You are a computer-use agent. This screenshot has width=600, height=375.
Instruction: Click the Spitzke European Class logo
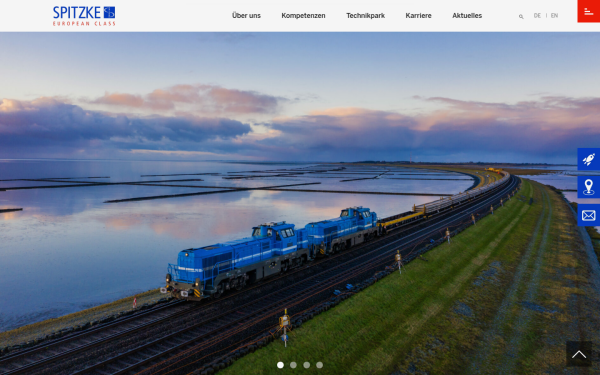pos(84,16)
